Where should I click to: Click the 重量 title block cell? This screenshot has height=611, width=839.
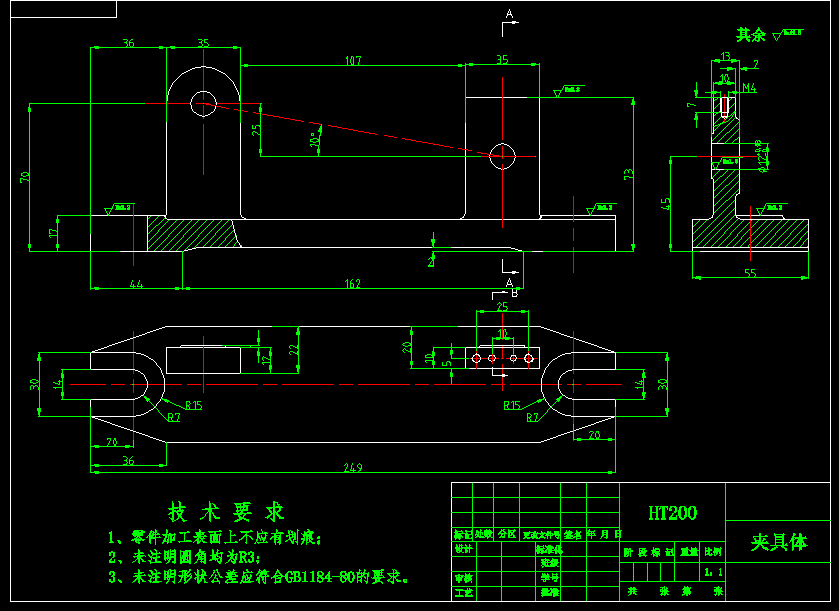click(689, 552)
